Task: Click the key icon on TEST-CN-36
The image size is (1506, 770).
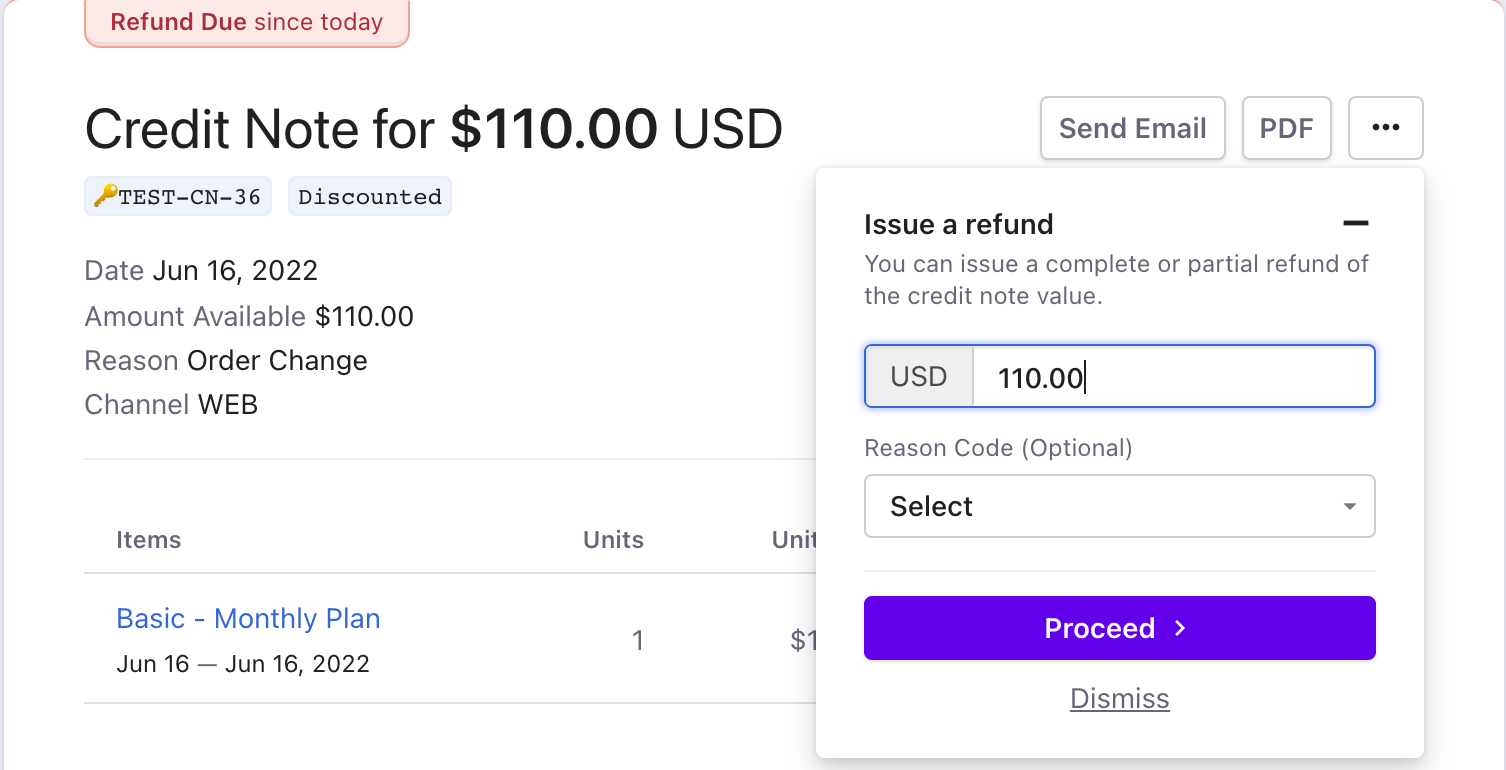Action: coord(105,197)
